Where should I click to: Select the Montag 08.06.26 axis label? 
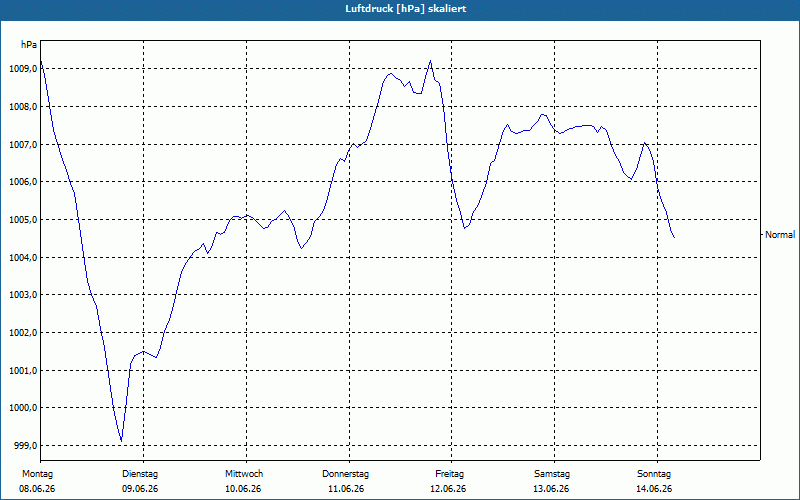click(37, 481)
